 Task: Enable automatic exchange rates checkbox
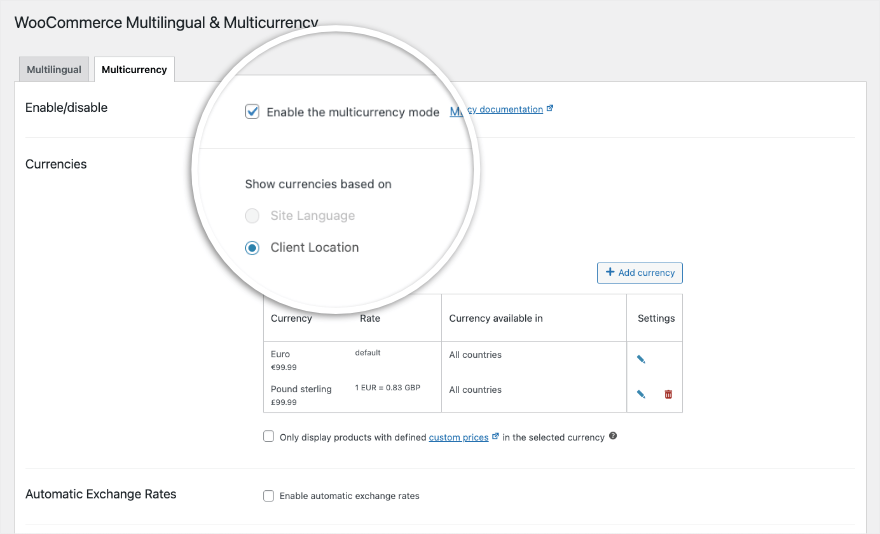(268, 496)
